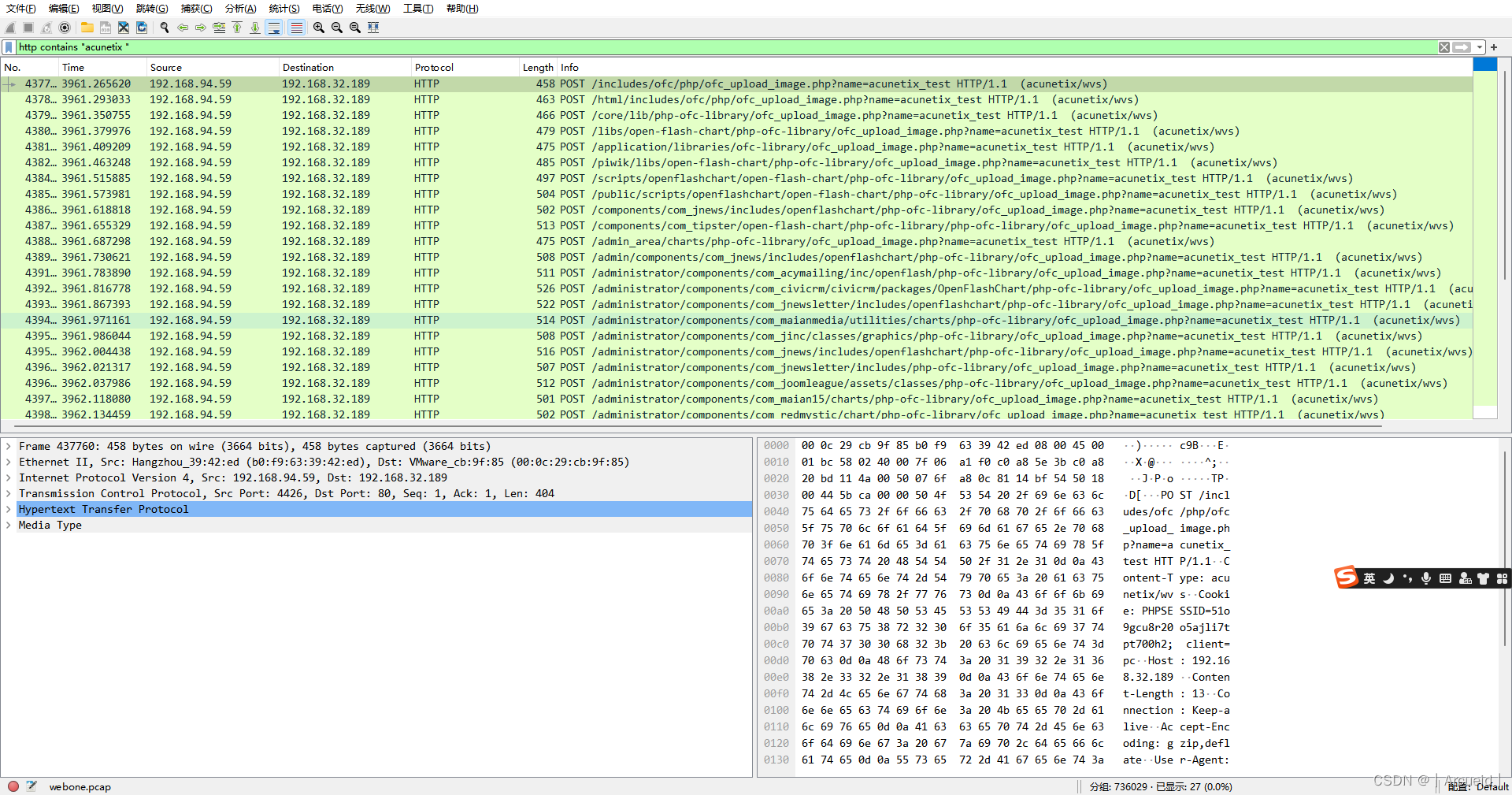
Task: Expand the Ethernet II tree node
Action: click(x=9, y=463)
